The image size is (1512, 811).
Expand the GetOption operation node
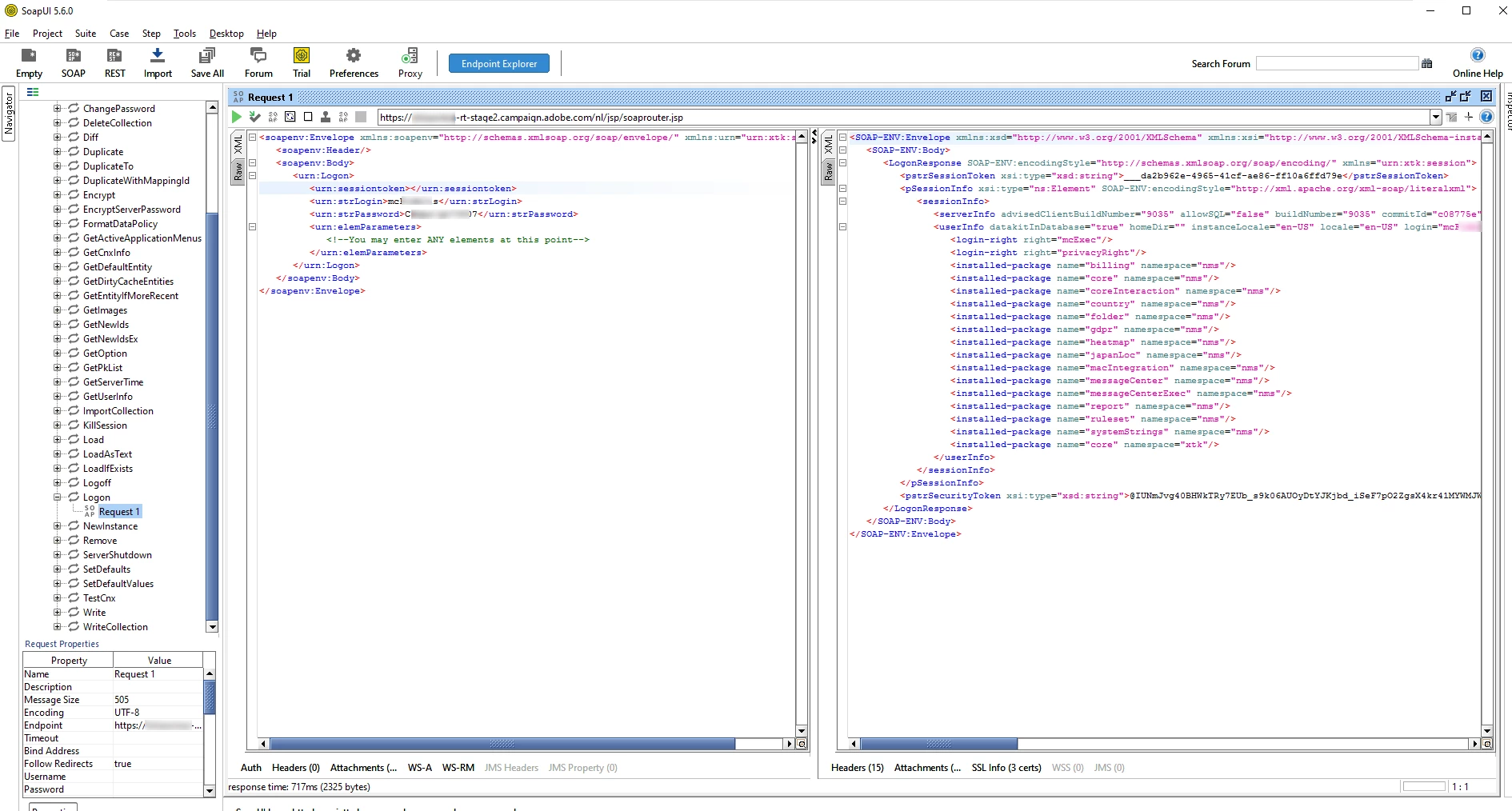(x=57, y=354)
